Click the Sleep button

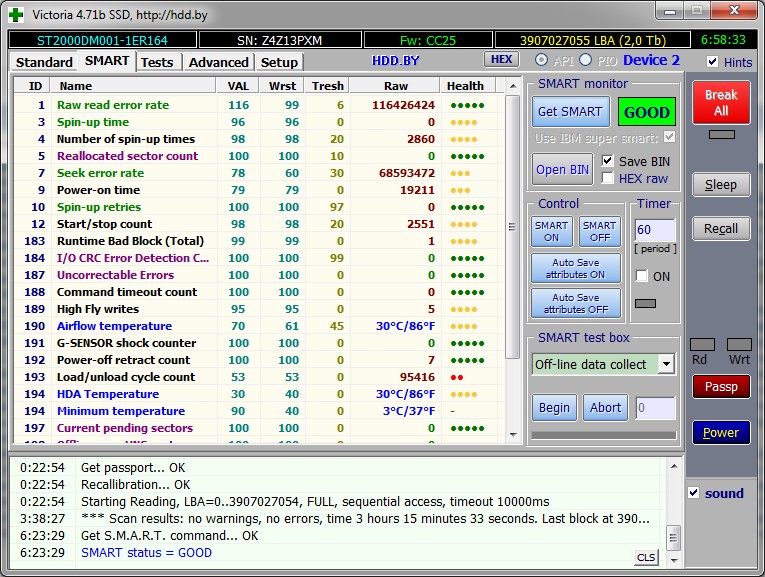721,185
